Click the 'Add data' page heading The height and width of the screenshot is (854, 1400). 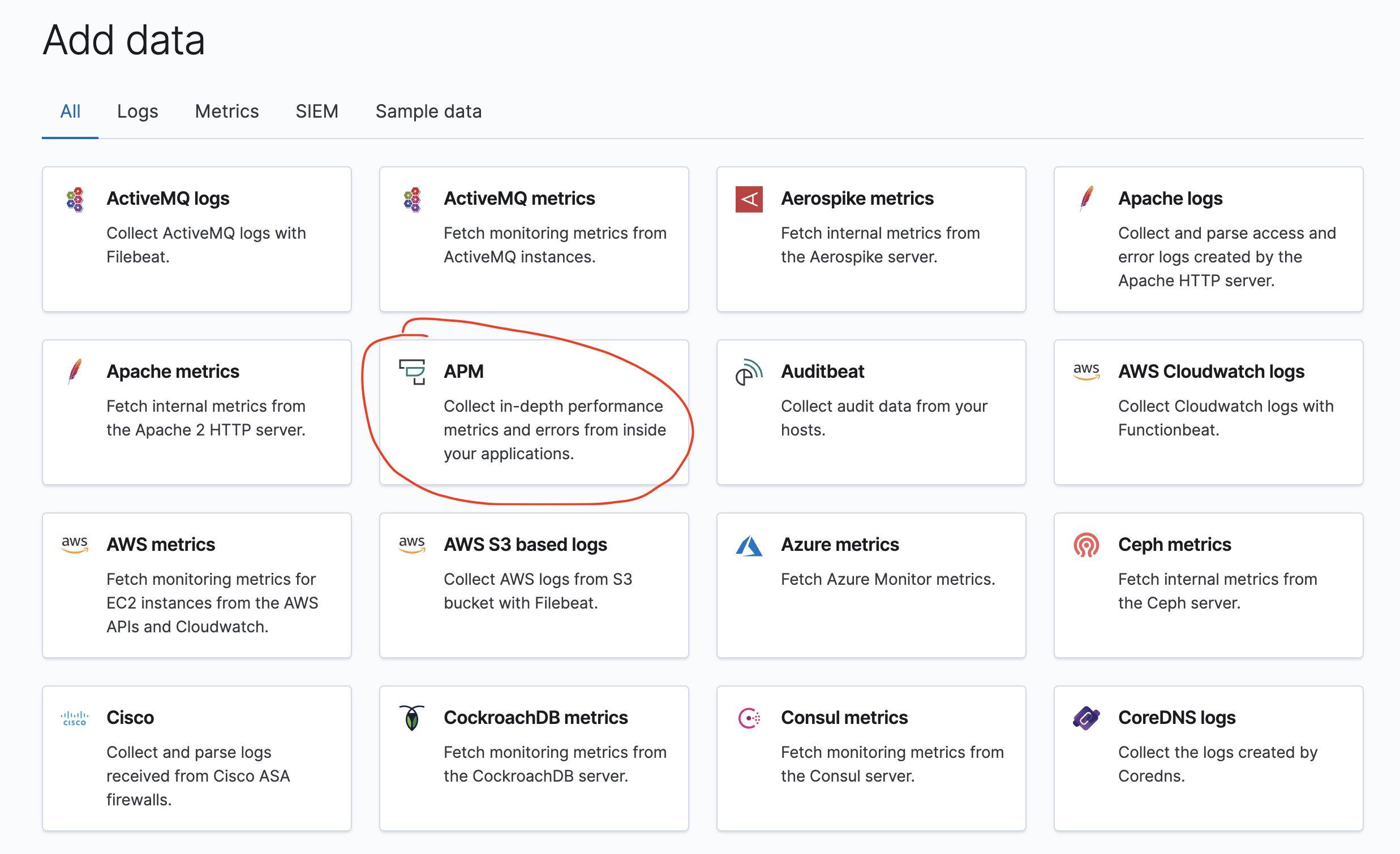(124, 40)
